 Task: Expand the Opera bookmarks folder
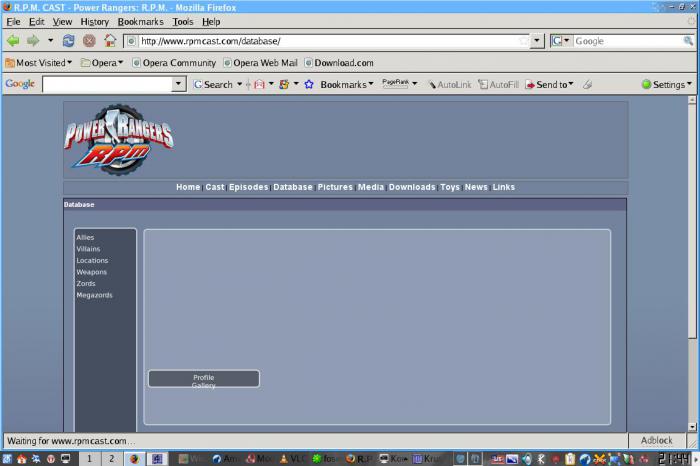pyautogui.click(x=102, y=63)
